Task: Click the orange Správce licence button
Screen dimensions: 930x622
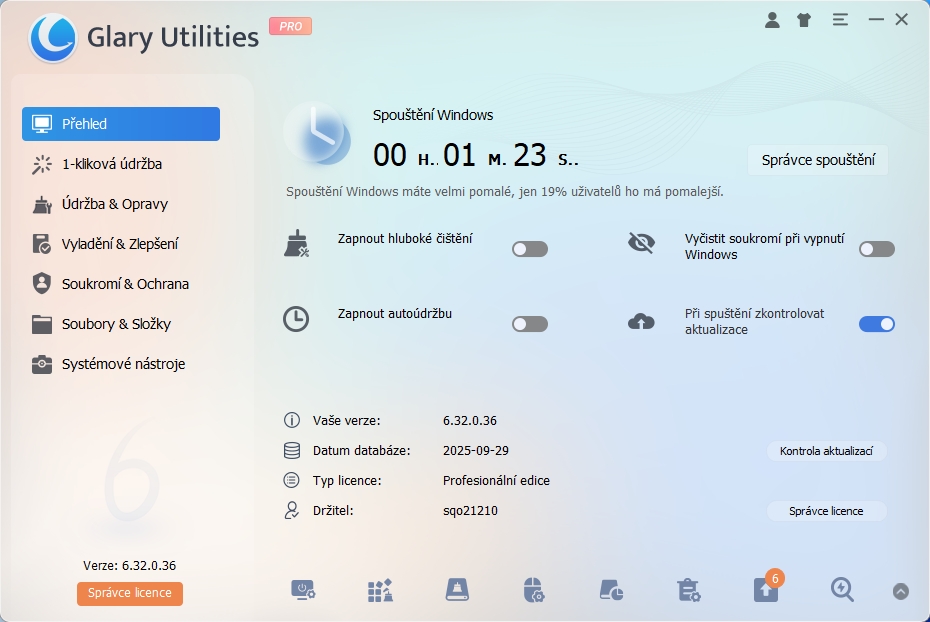Action: 130,593
